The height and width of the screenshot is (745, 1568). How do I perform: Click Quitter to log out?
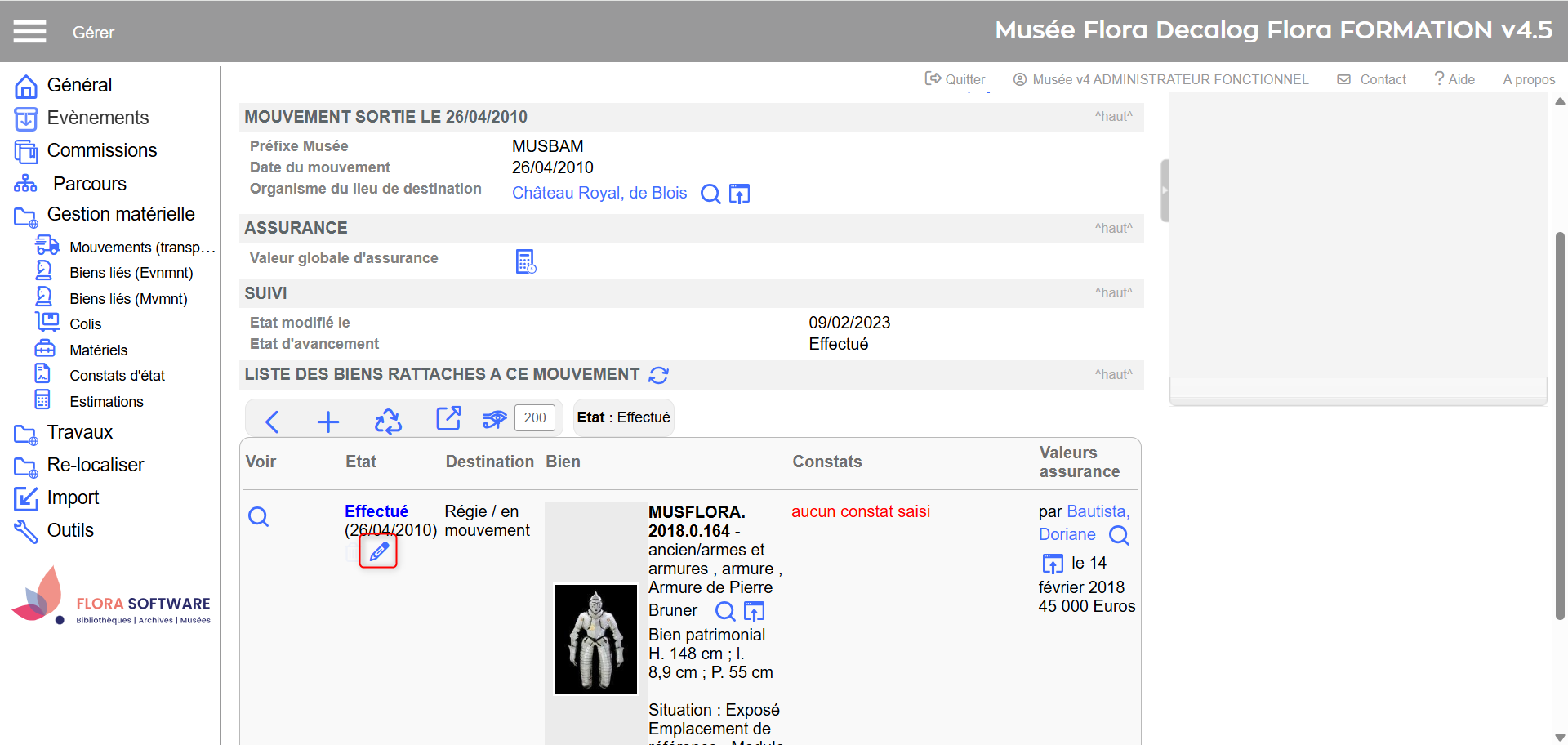[955, 79]
